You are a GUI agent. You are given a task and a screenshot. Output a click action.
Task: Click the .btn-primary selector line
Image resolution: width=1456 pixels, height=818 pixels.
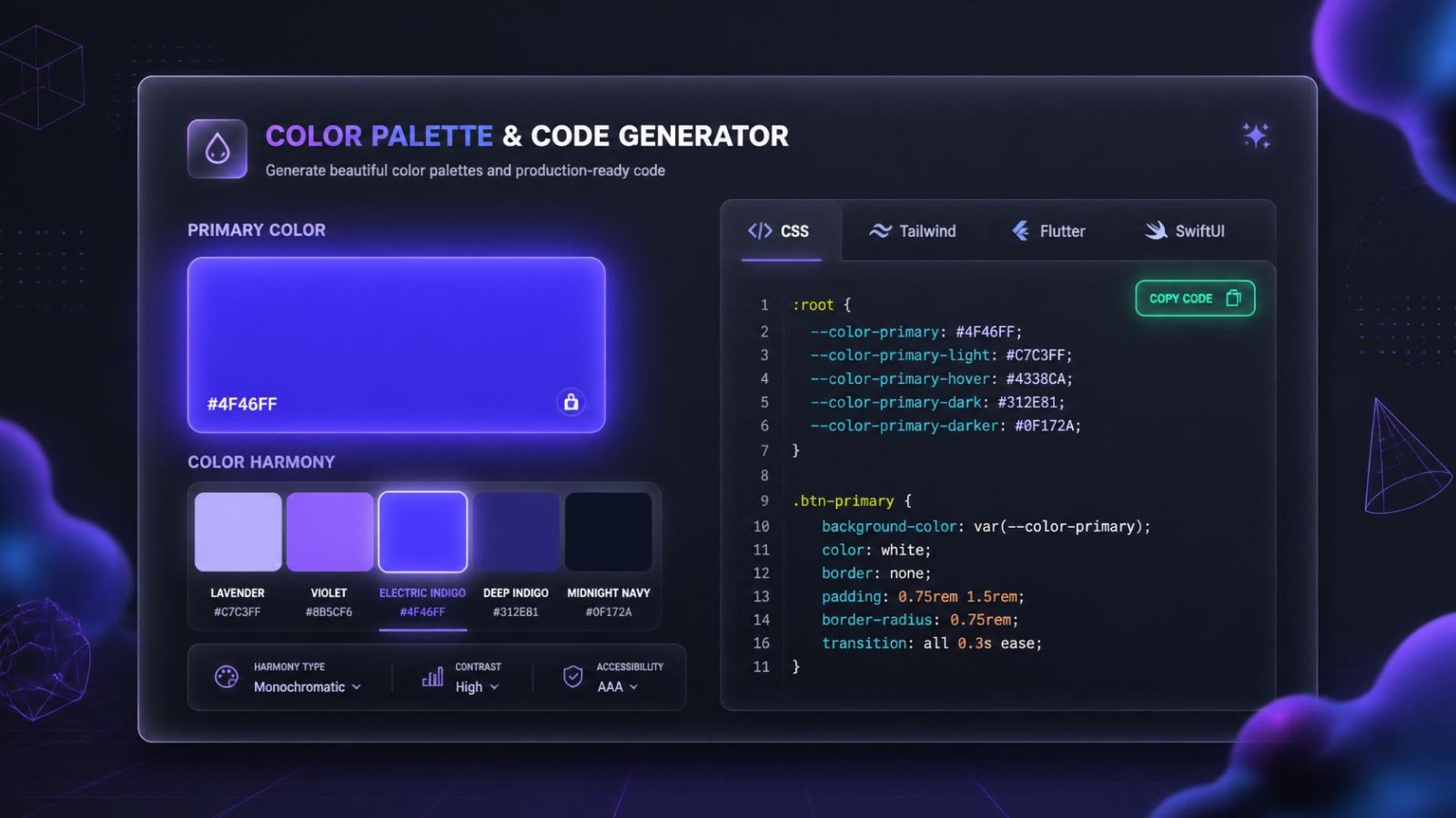(x=852, y=500)
